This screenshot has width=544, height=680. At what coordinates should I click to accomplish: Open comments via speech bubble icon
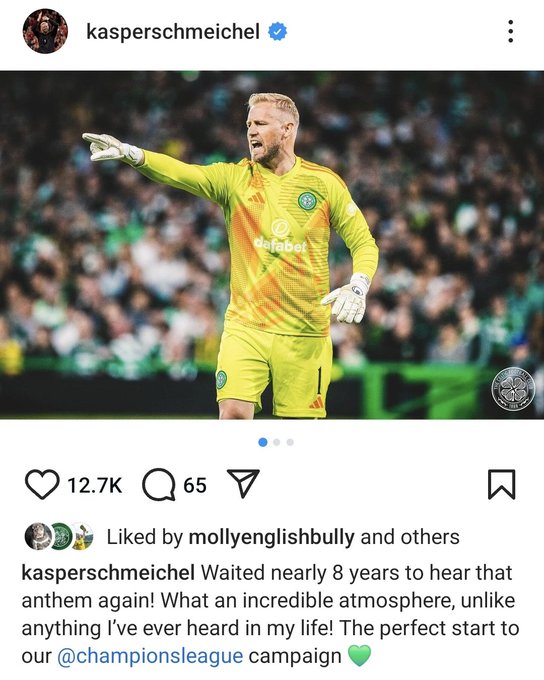coord(159,485)
